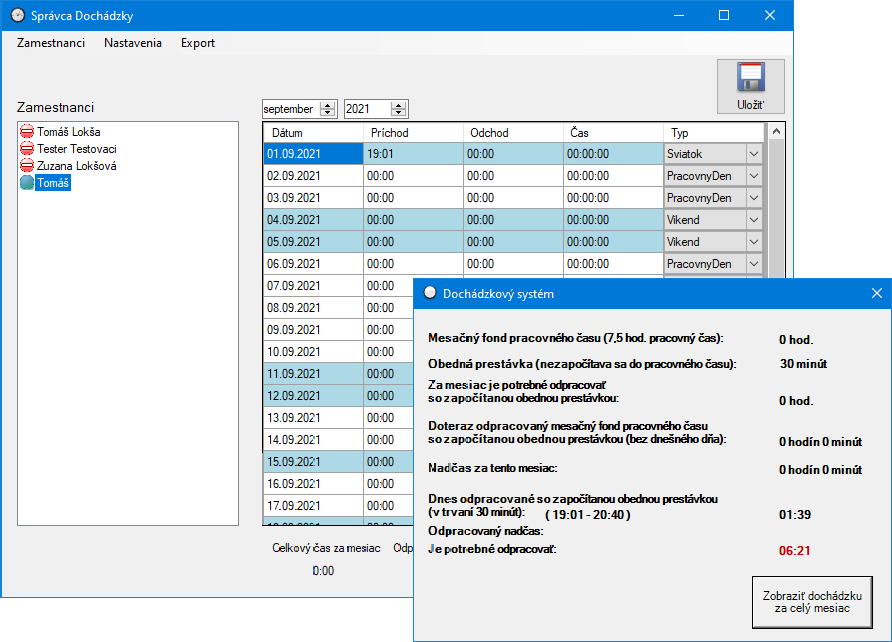Open Typ dropdown for 05.09.2021 Vikend row

pos(754,242)
